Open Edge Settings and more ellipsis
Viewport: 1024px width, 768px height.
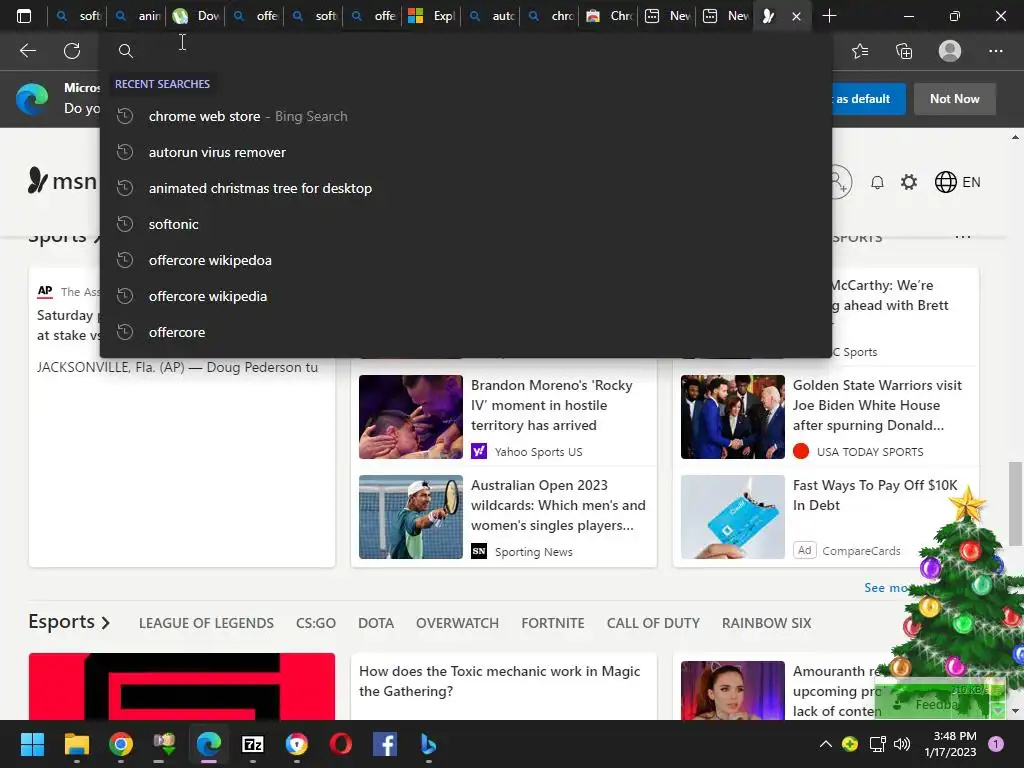click(x=995, y=51)
